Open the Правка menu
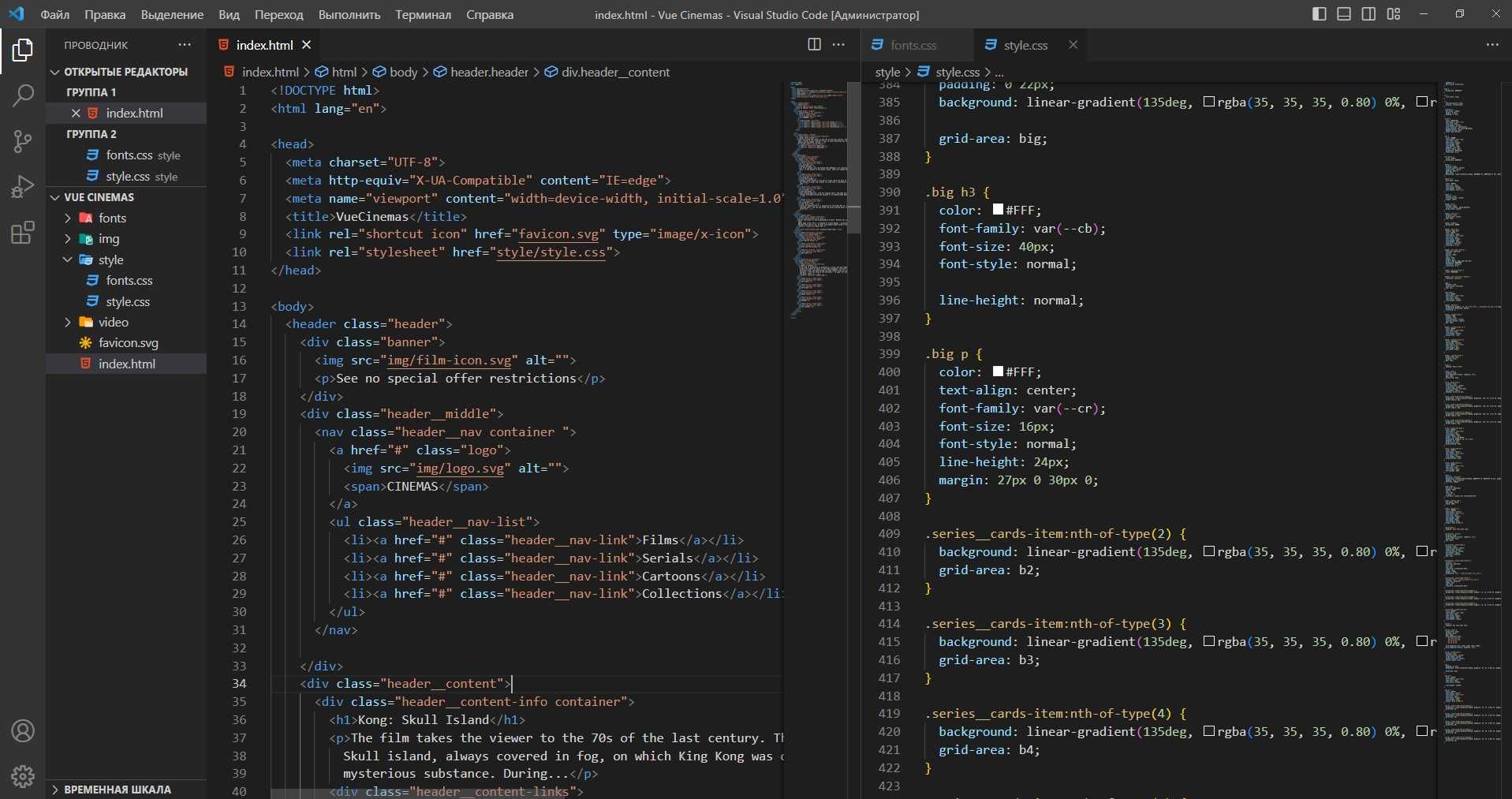 click(x=105, y=14)
